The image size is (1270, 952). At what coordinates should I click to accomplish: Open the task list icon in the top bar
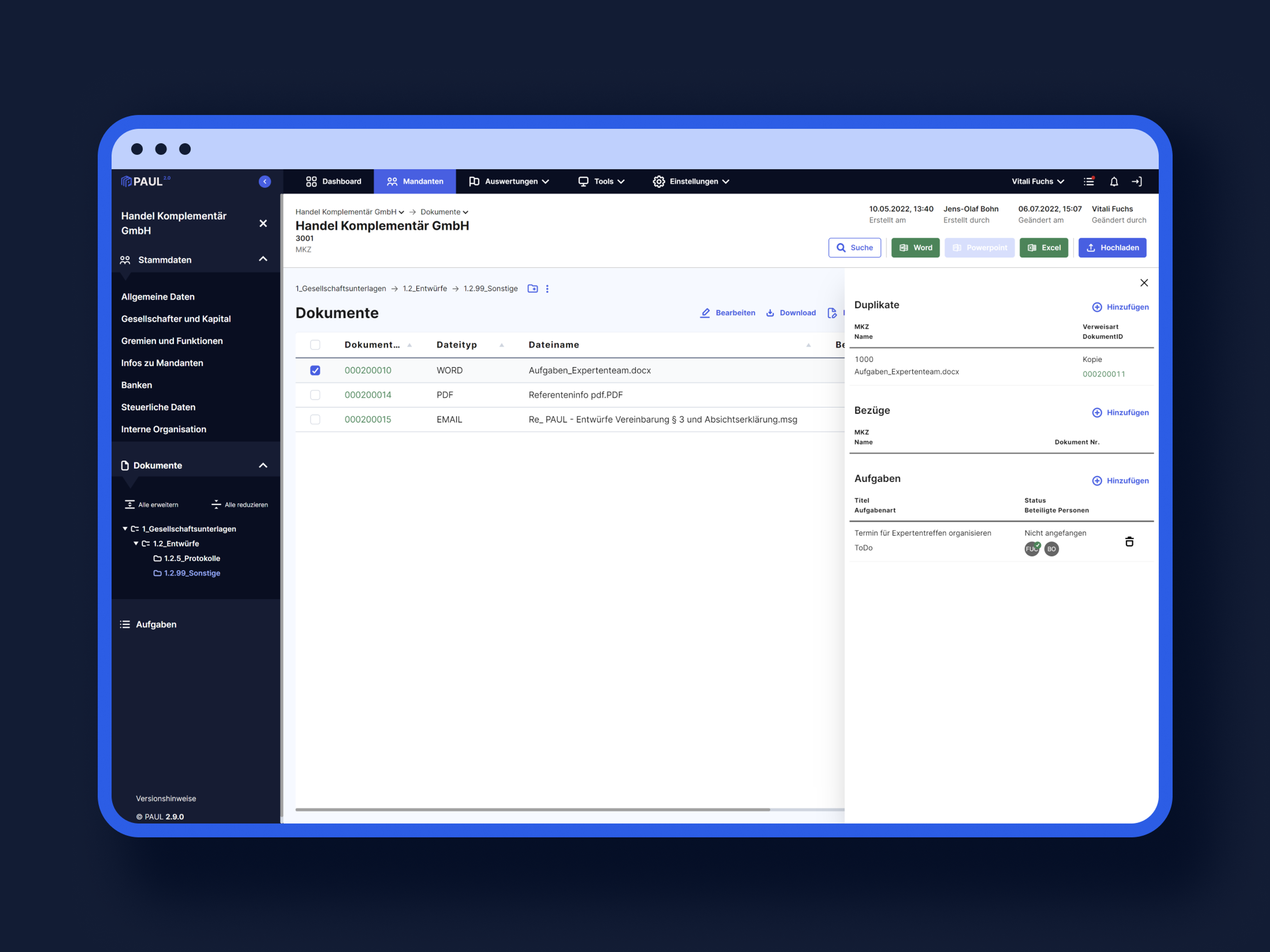coord(1088,181)
